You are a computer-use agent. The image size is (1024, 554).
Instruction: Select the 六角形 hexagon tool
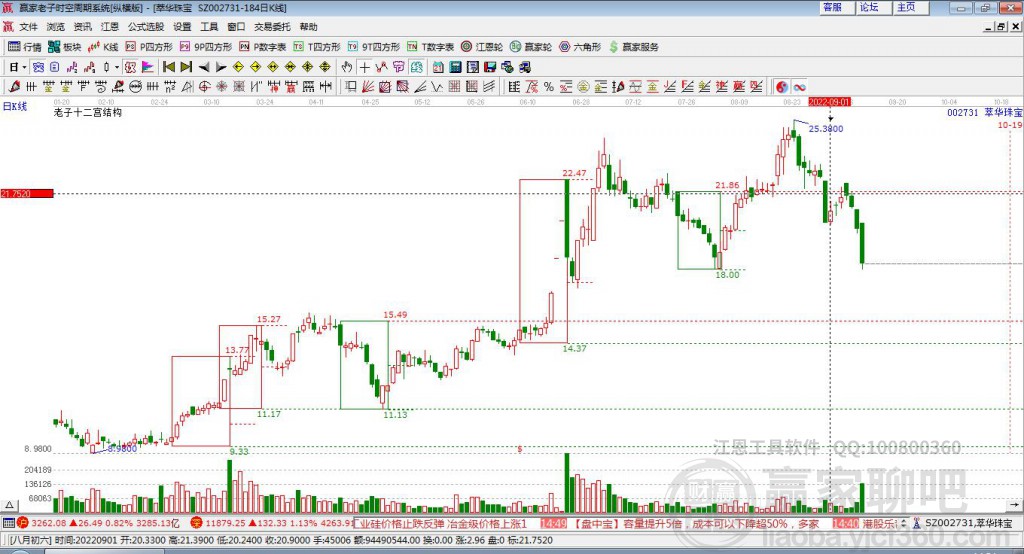(x=580, y=47)
